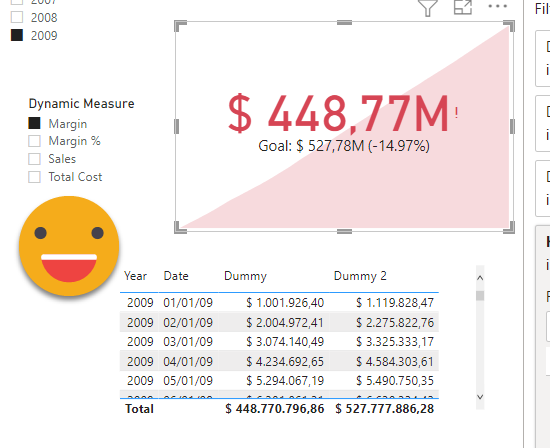Click the $ 5.490.750,35 Dummy 2 cell
Screen dimensions: 550x448
(x=395, y=380)
